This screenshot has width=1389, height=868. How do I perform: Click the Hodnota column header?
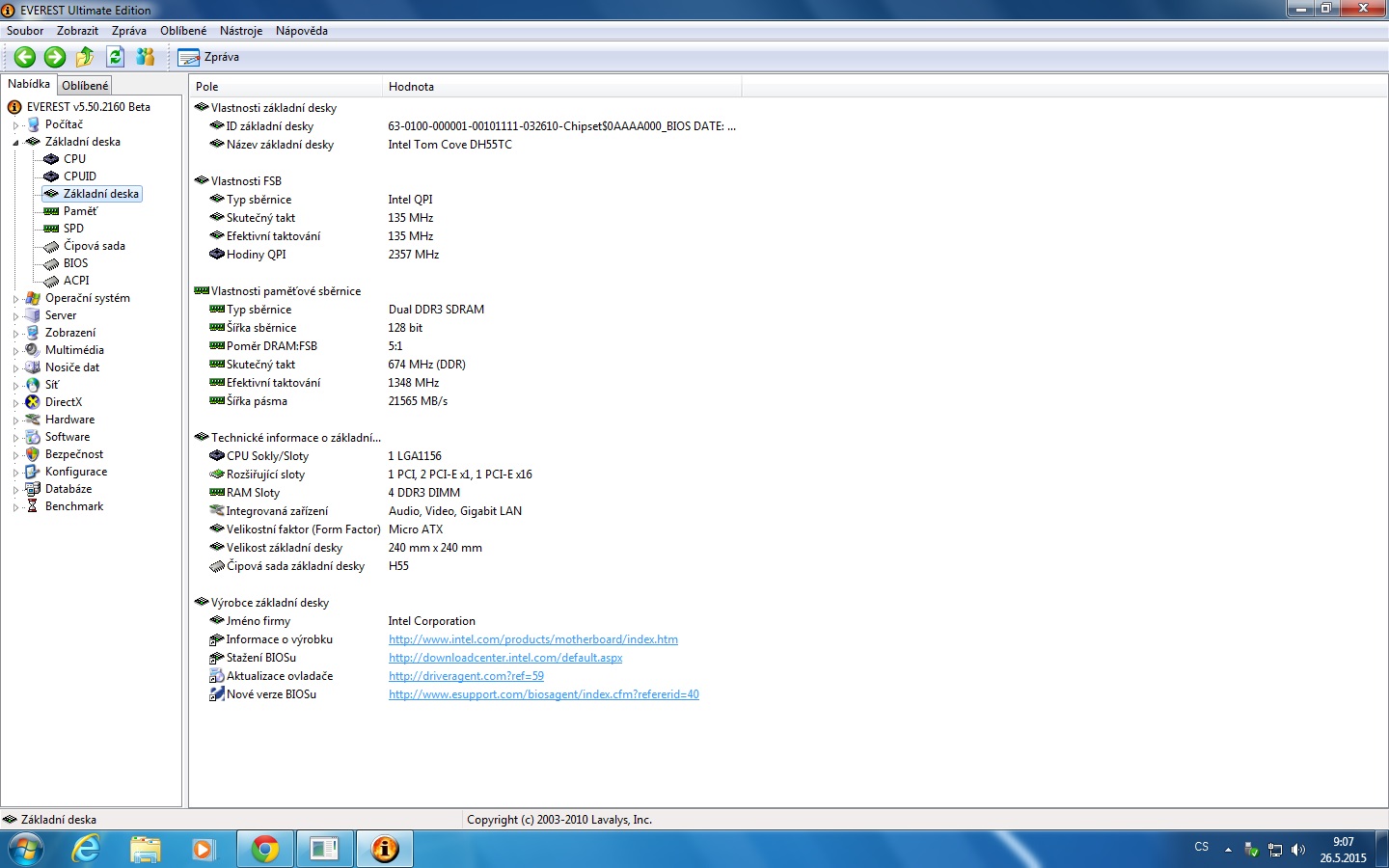tap(562, 87)
